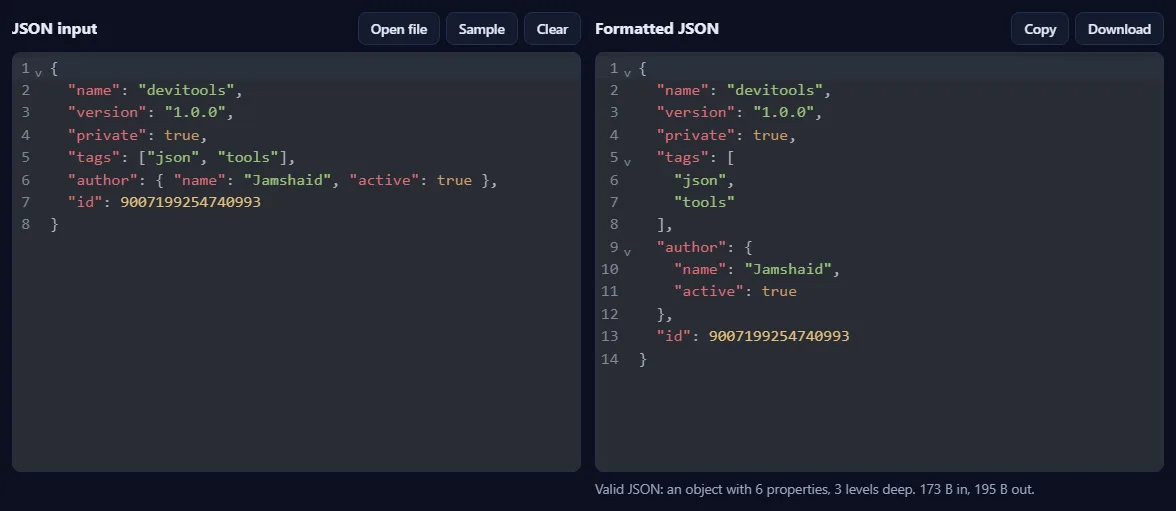Screen dimensions: 1176x511
Task: Click "Jamshaid" value in Formatted JSON
Action: point(788,269)
